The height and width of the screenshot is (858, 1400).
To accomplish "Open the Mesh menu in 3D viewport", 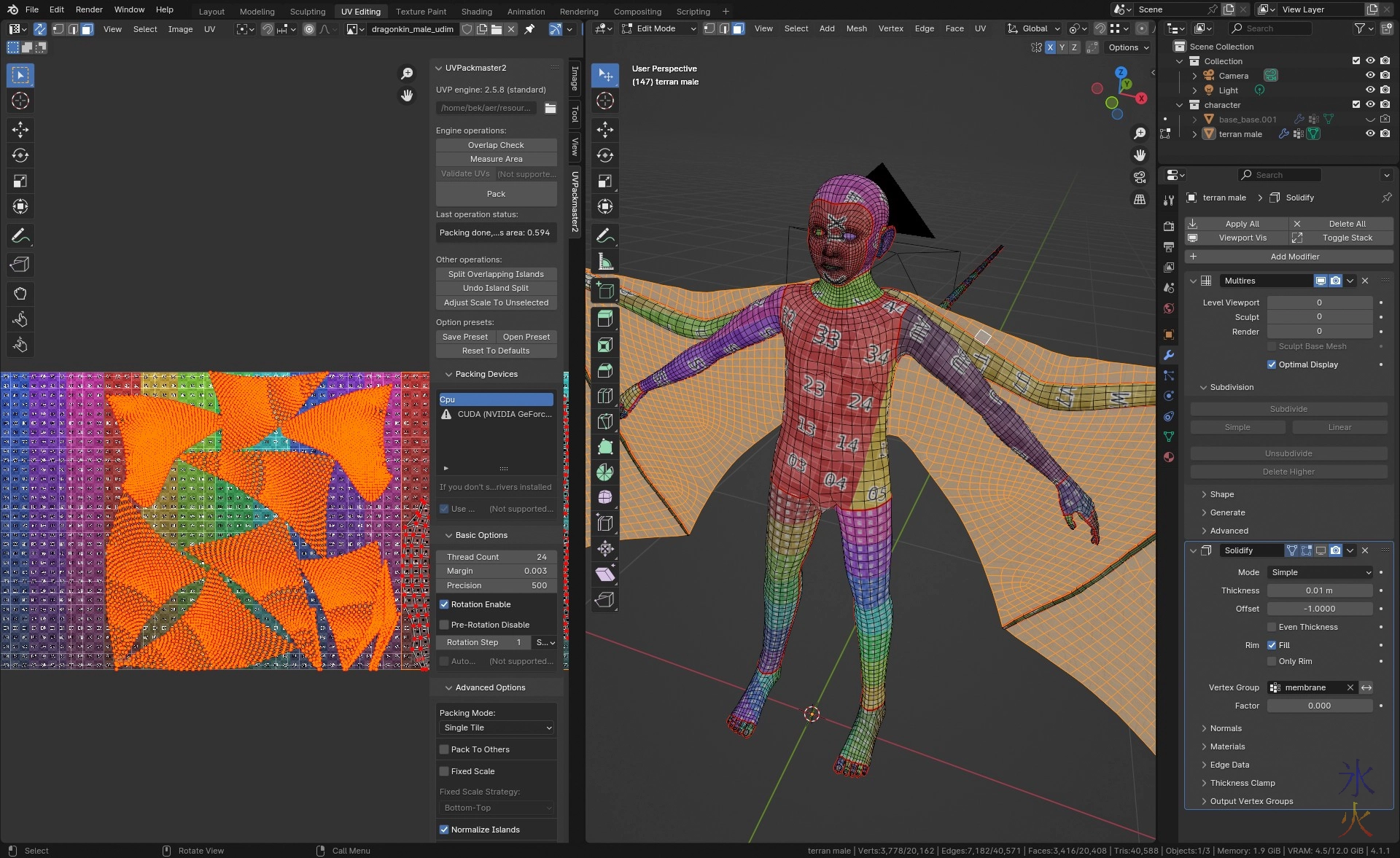I will [x=856, y=28].
